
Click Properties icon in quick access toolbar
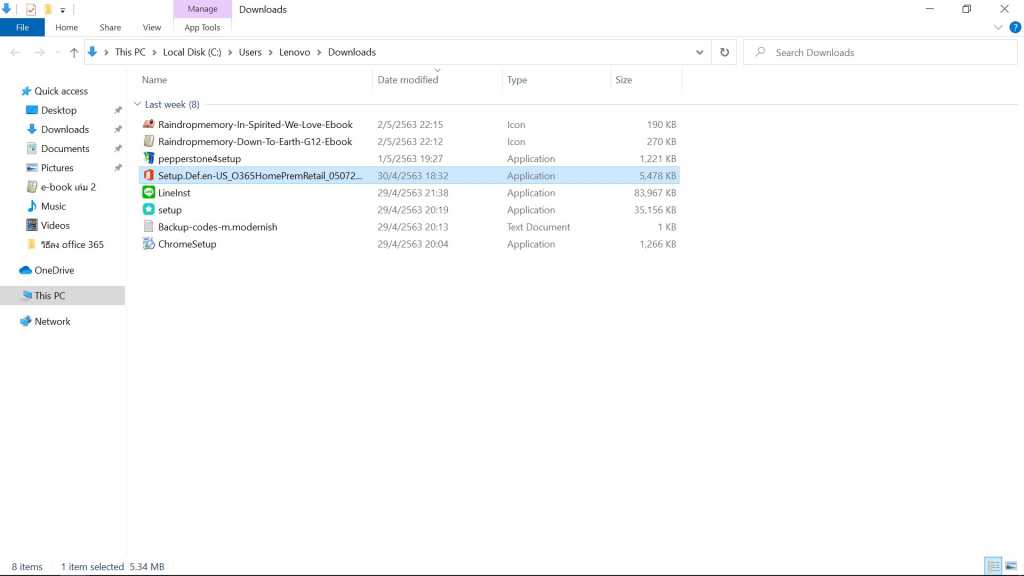(31, 9)
